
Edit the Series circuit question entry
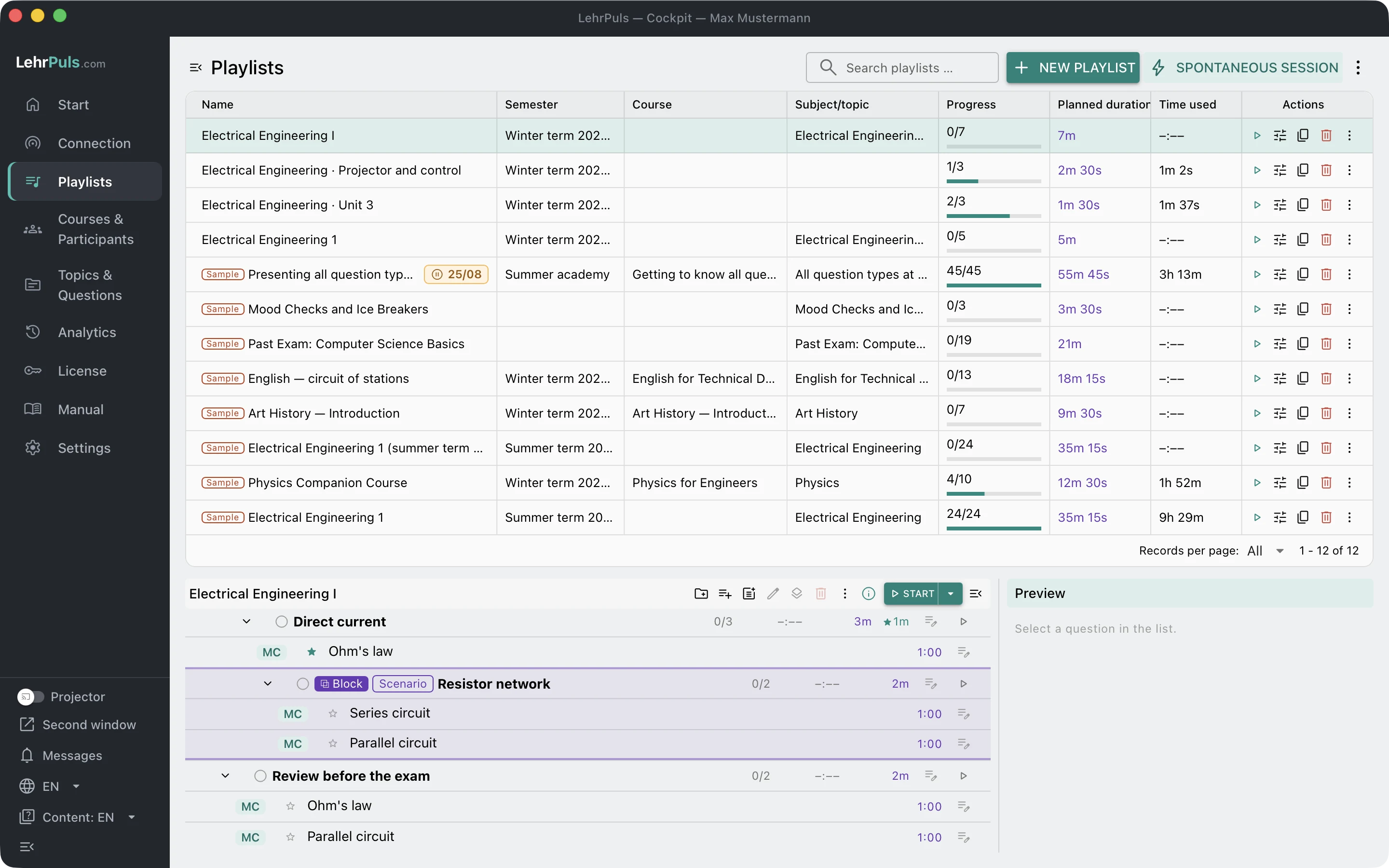tap(964, 714)
